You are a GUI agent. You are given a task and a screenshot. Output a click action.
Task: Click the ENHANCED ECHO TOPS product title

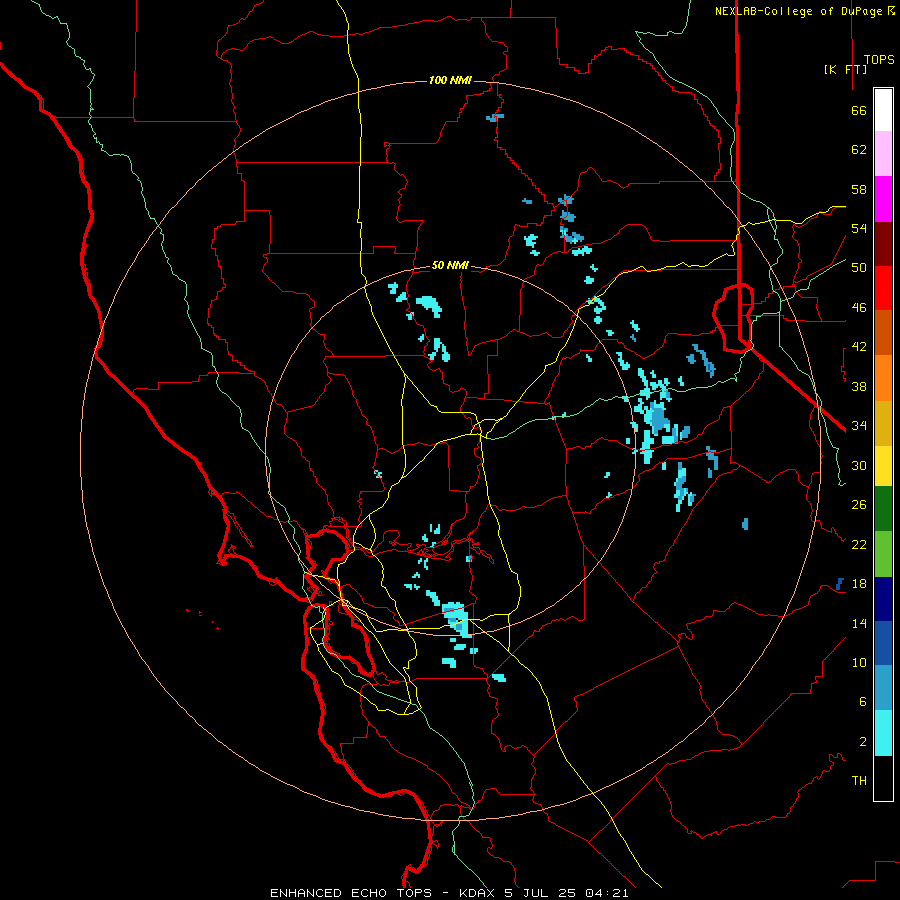(x=351, y=893)
